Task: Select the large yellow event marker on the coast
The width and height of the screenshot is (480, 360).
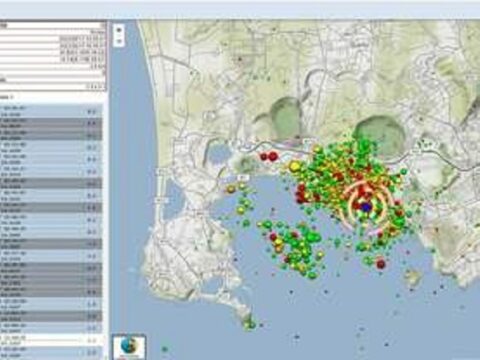Action: point(294,166)
